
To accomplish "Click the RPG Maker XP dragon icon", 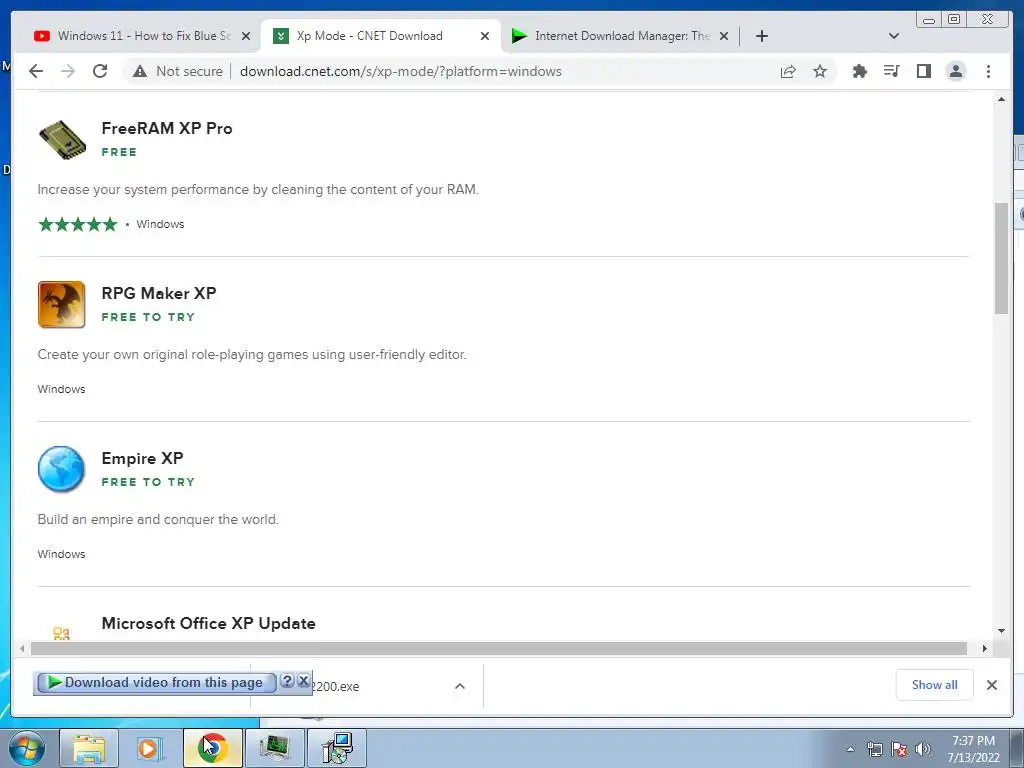I will coord(61,304).
